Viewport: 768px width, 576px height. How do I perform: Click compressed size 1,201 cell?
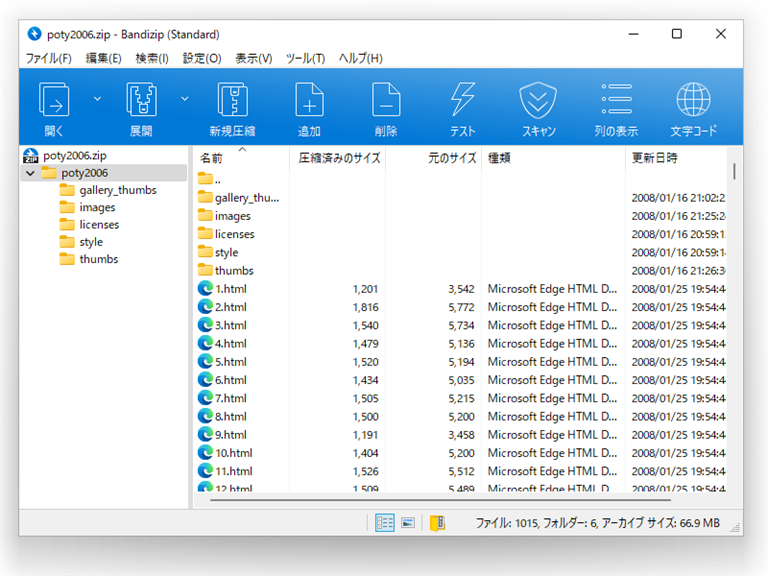pyautogui.click(x=365, y=289)
